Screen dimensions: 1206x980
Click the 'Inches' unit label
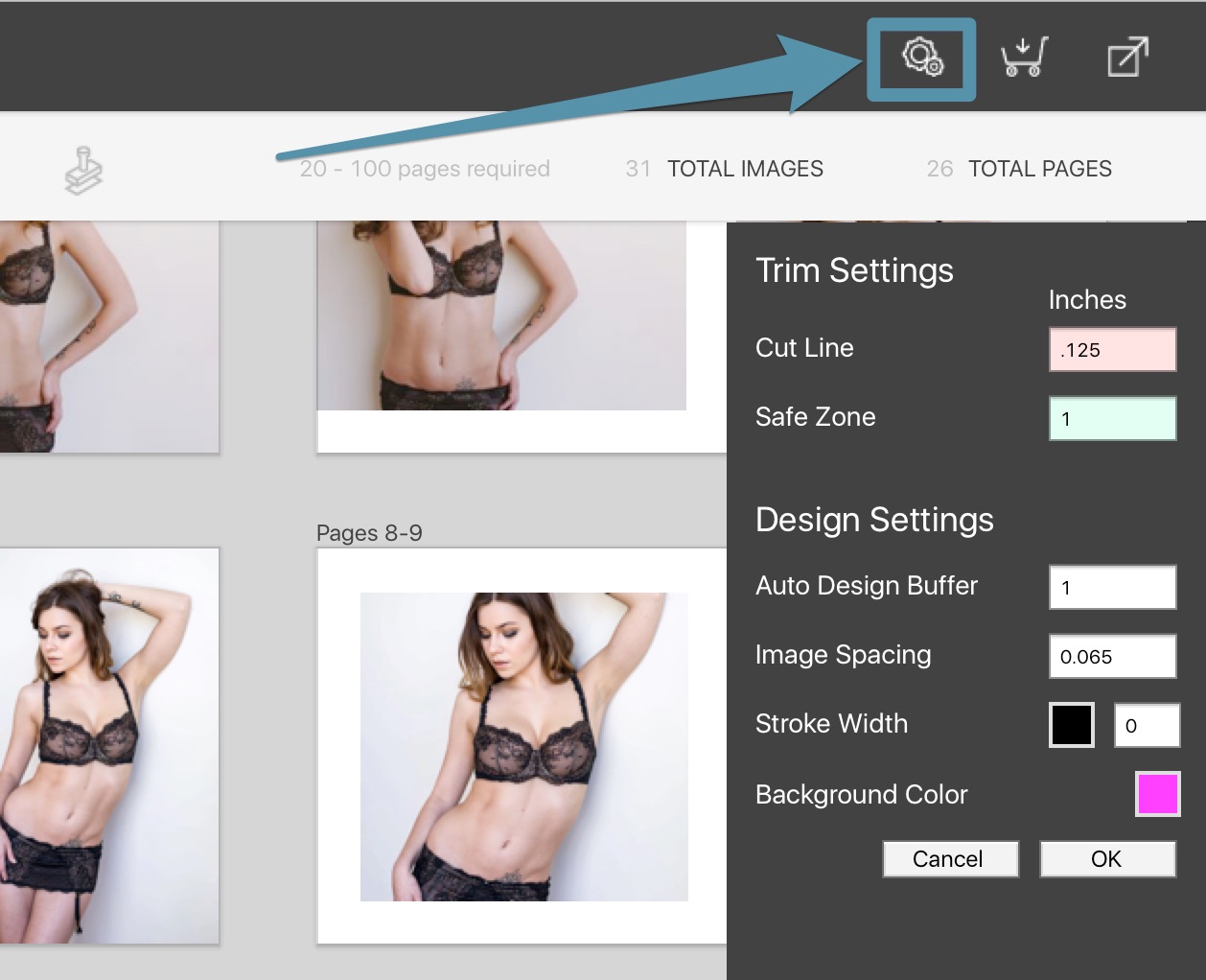(1087, 300)
